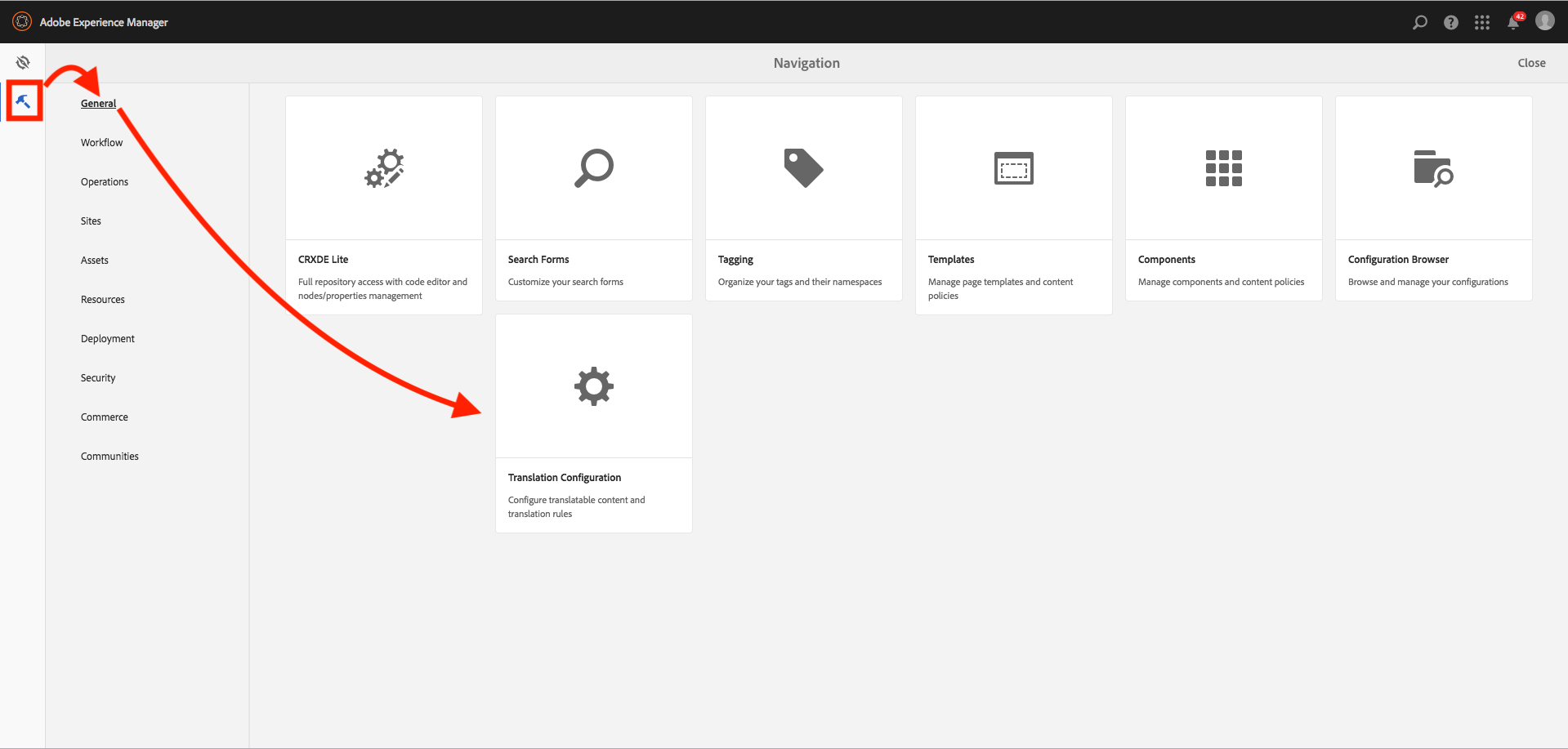1568x749 pixels.
Task: Click the Translation Configuration gear icon
Action: [594, 386]
